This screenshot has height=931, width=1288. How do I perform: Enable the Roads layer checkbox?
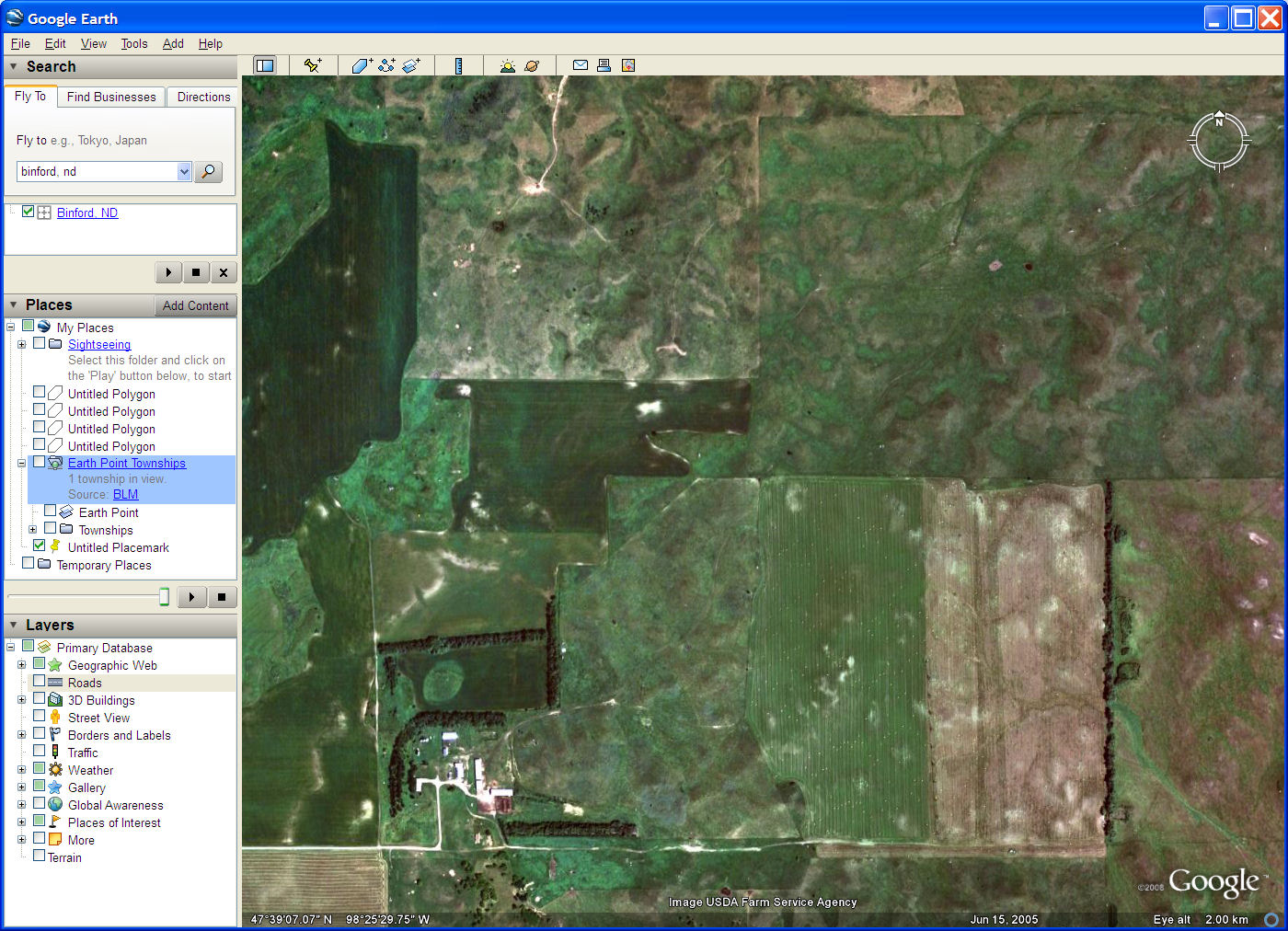[x=39, y=682]
